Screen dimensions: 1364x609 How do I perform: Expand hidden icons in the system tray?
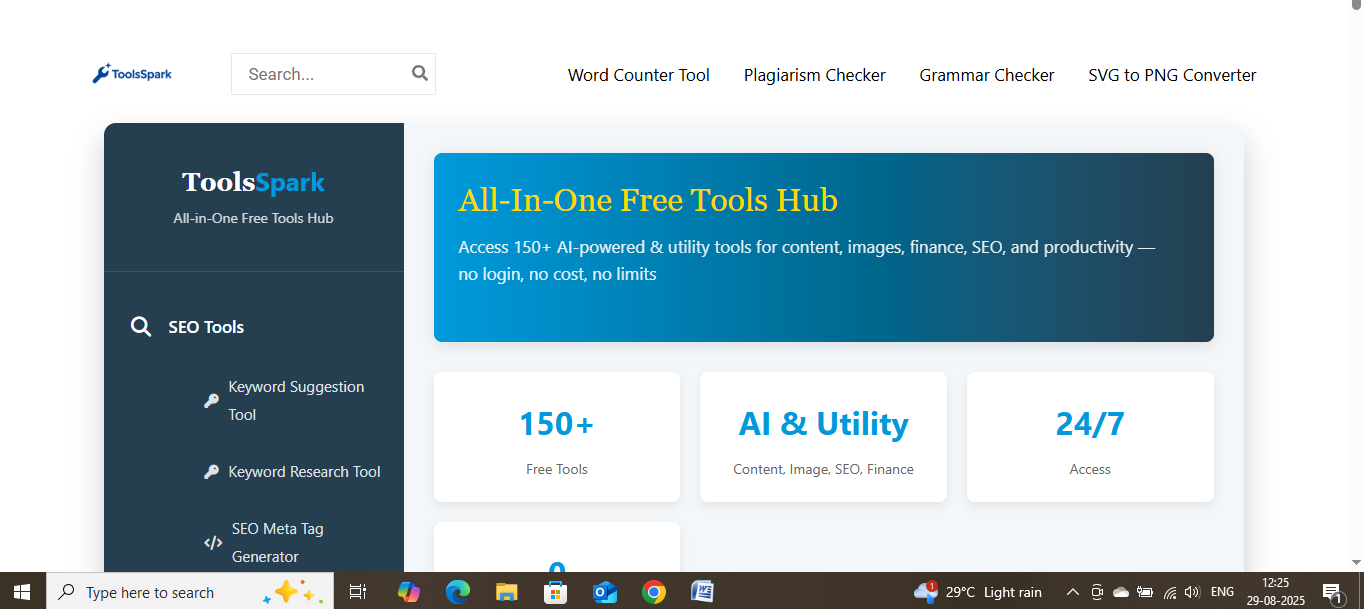point(1071,591)
